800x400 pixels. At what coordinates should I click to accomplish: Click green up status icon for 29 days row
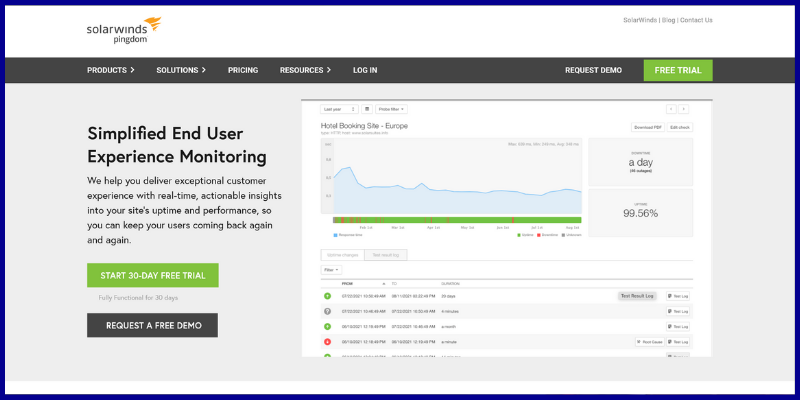(x=328, y=296)
